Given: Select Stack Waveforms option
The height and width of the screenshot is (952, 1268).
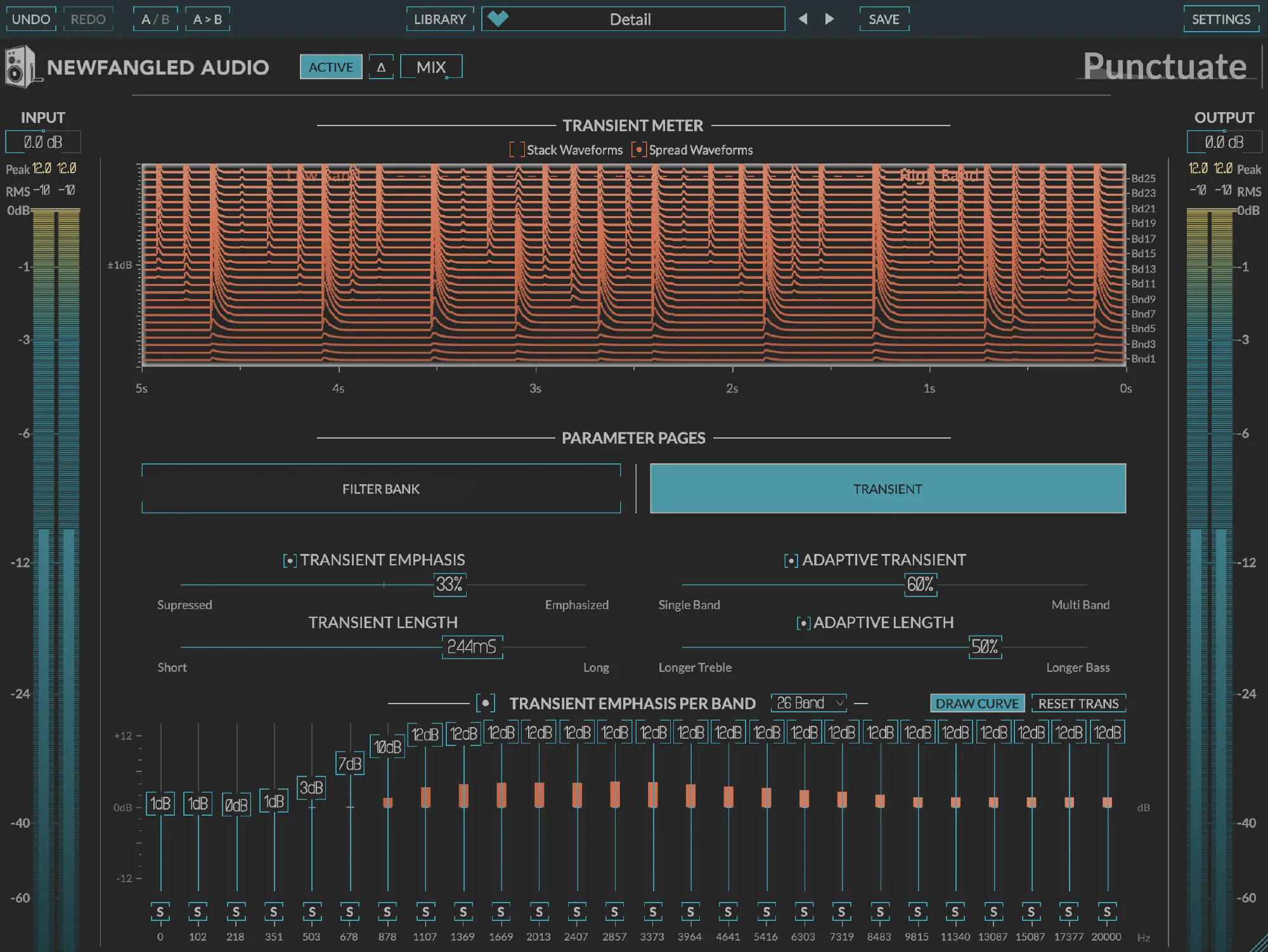Looking at the screenshot, I should pyautogui.click(x=517, y=150).
